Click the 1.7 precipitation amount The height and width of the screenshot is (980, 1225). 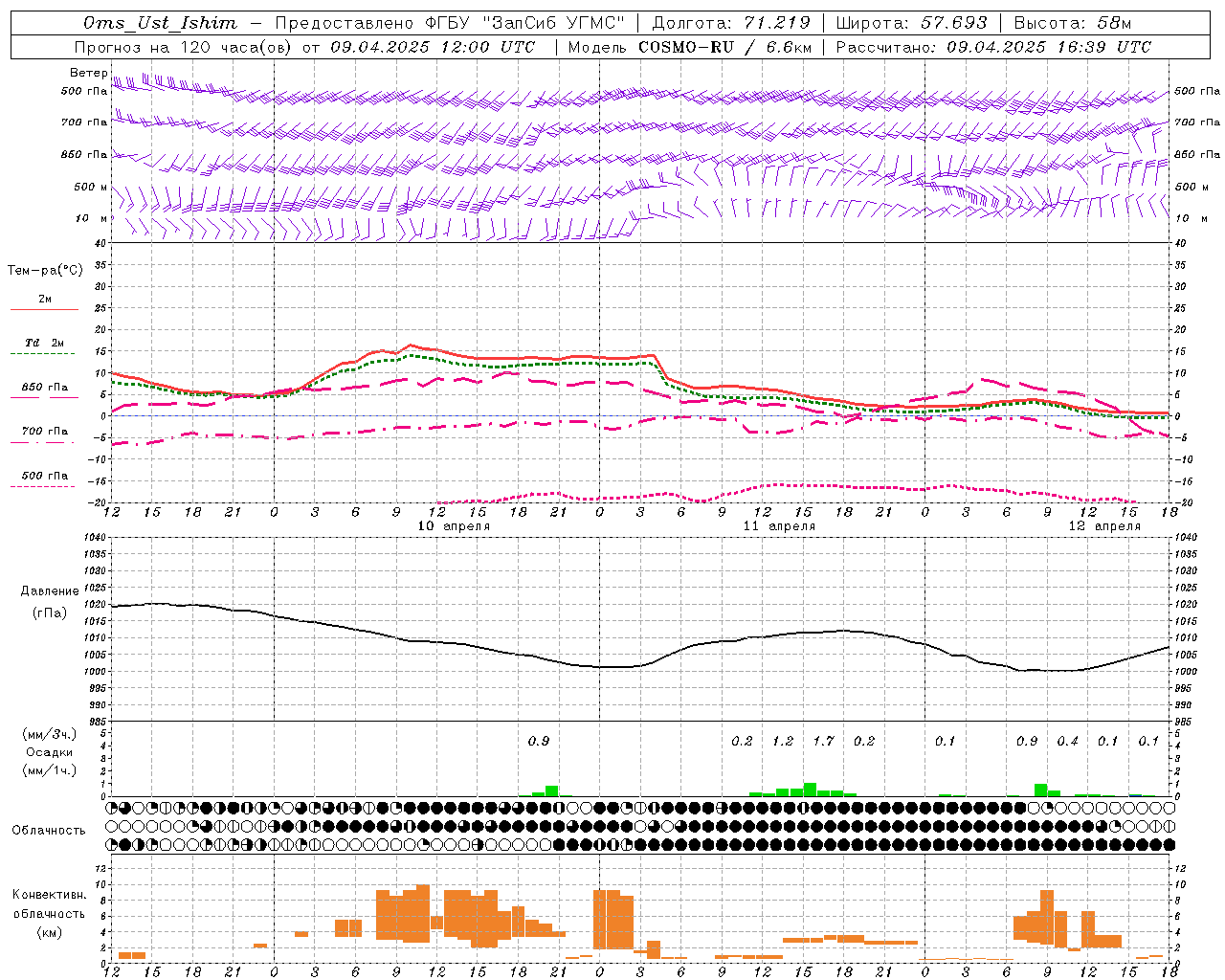coord(824,741)
